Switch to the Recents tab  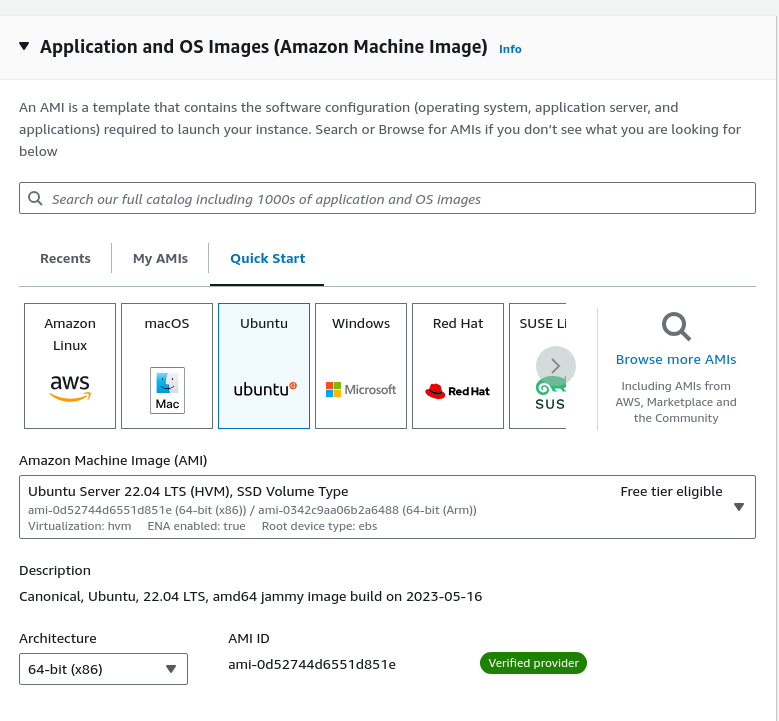66,258
